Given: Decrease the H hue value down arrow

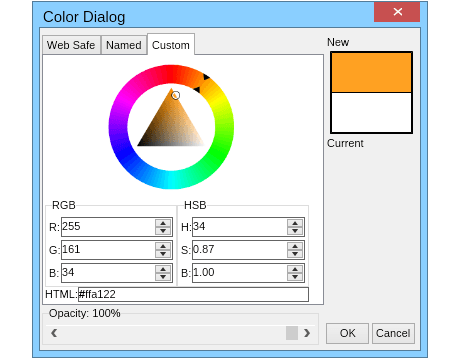Looking at the screenshot, I should point(295,231).
